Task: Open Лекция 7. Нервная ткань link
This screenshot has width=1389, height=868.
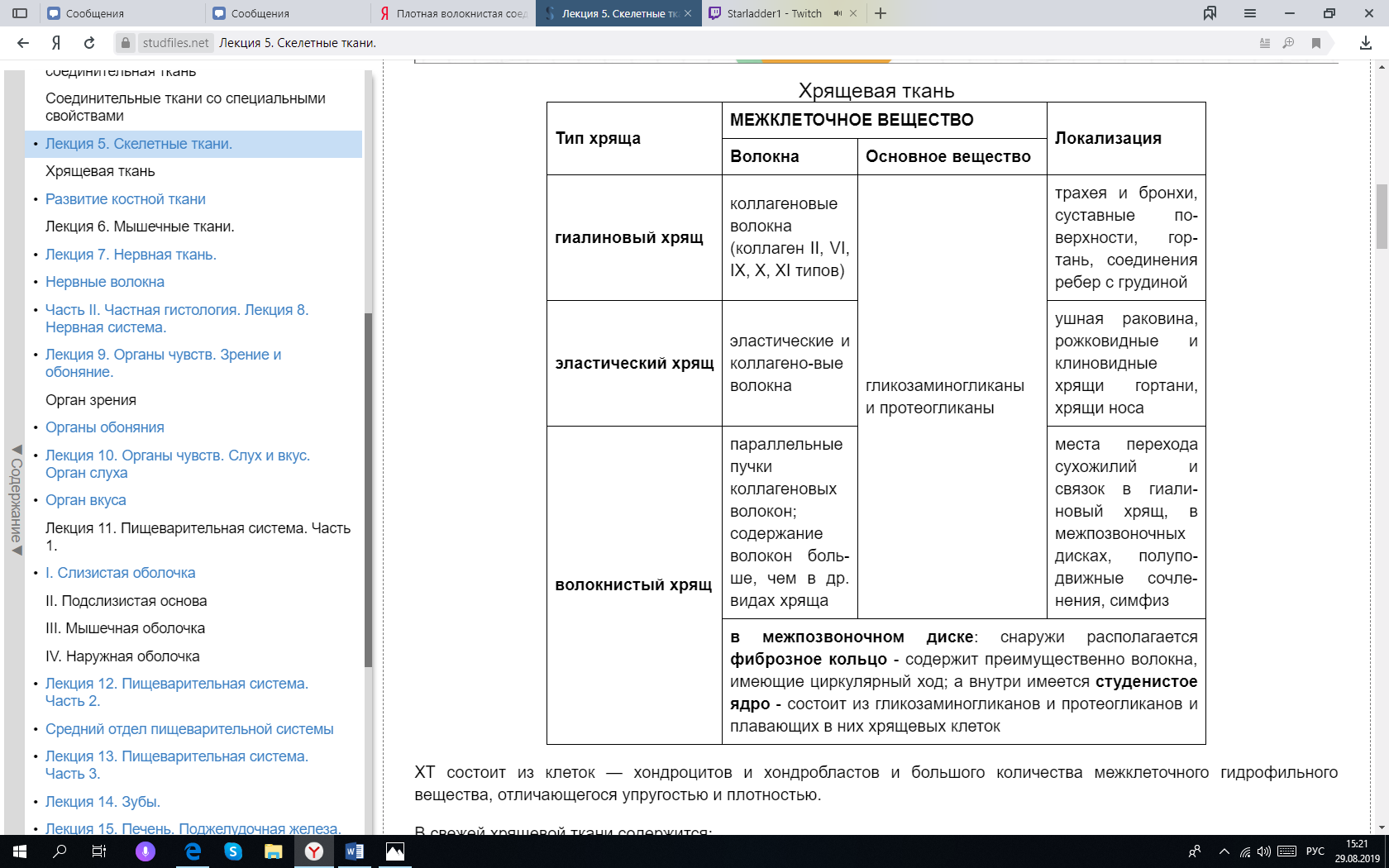Action: [131, 255]
